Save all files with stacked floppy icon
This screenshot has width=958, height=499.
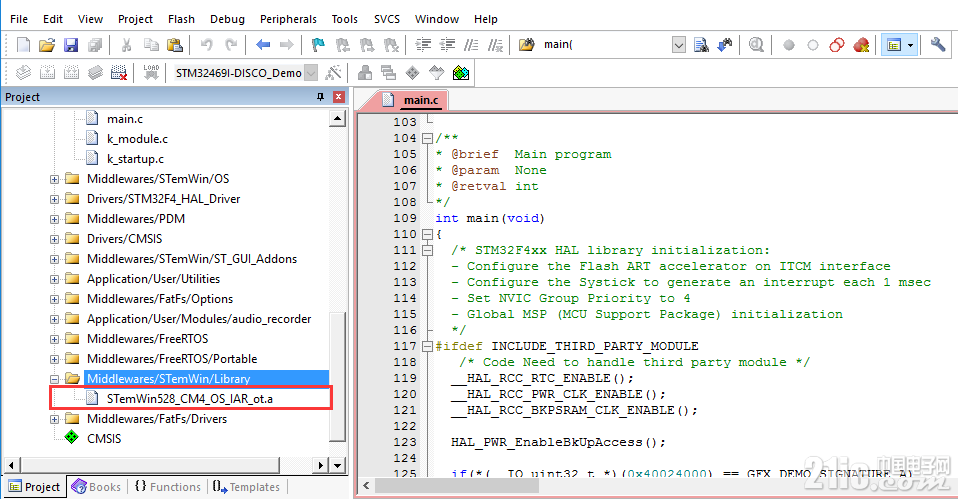[x=95, y=45]
